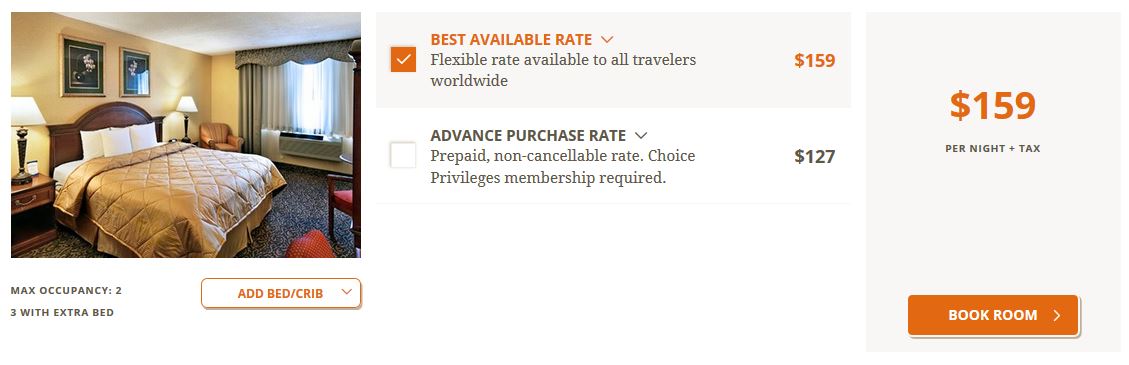Click the large $159 total price
The height and width of the screenshot is (365, 1129).
pyautogui.click(x=992, y=106)
